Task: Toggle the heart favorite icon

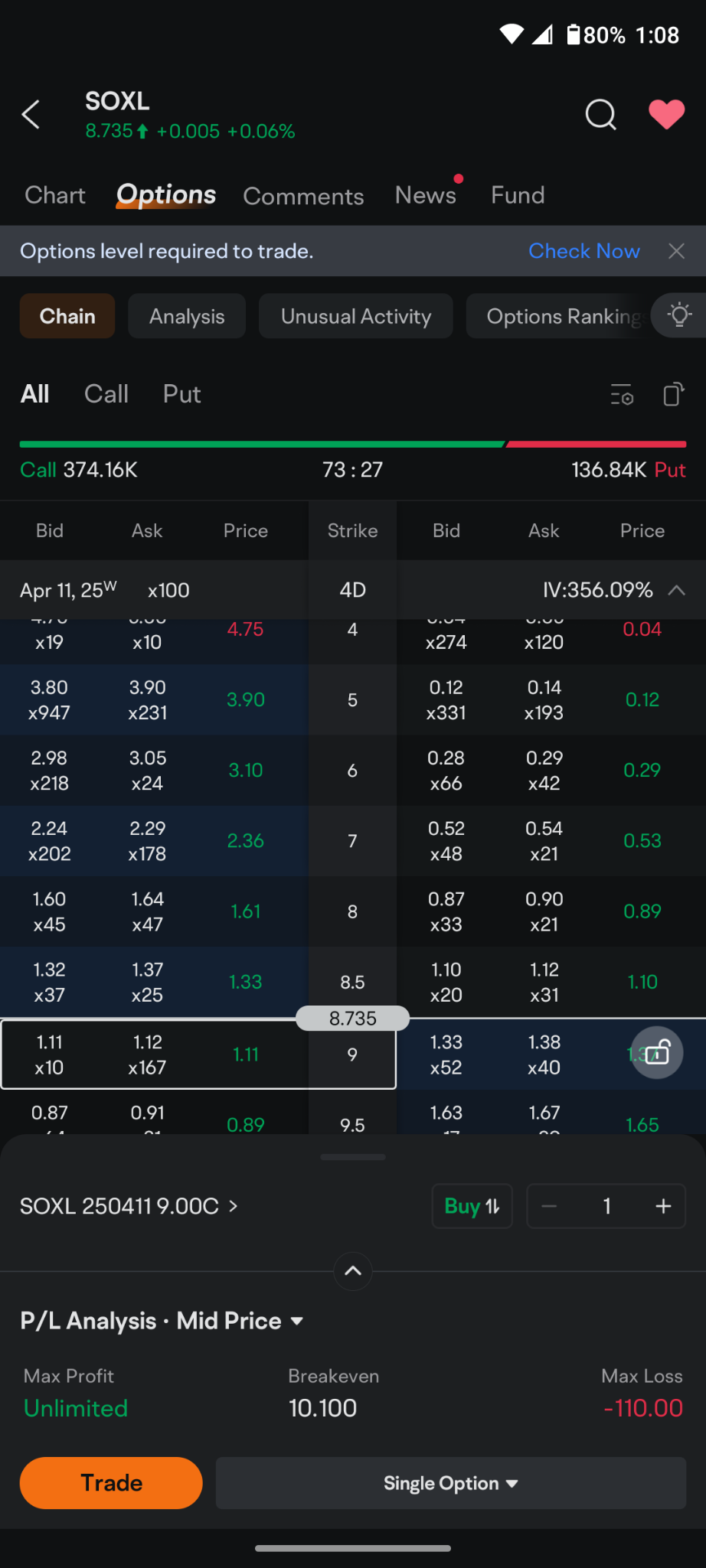Action: click(x=667, y=115)
